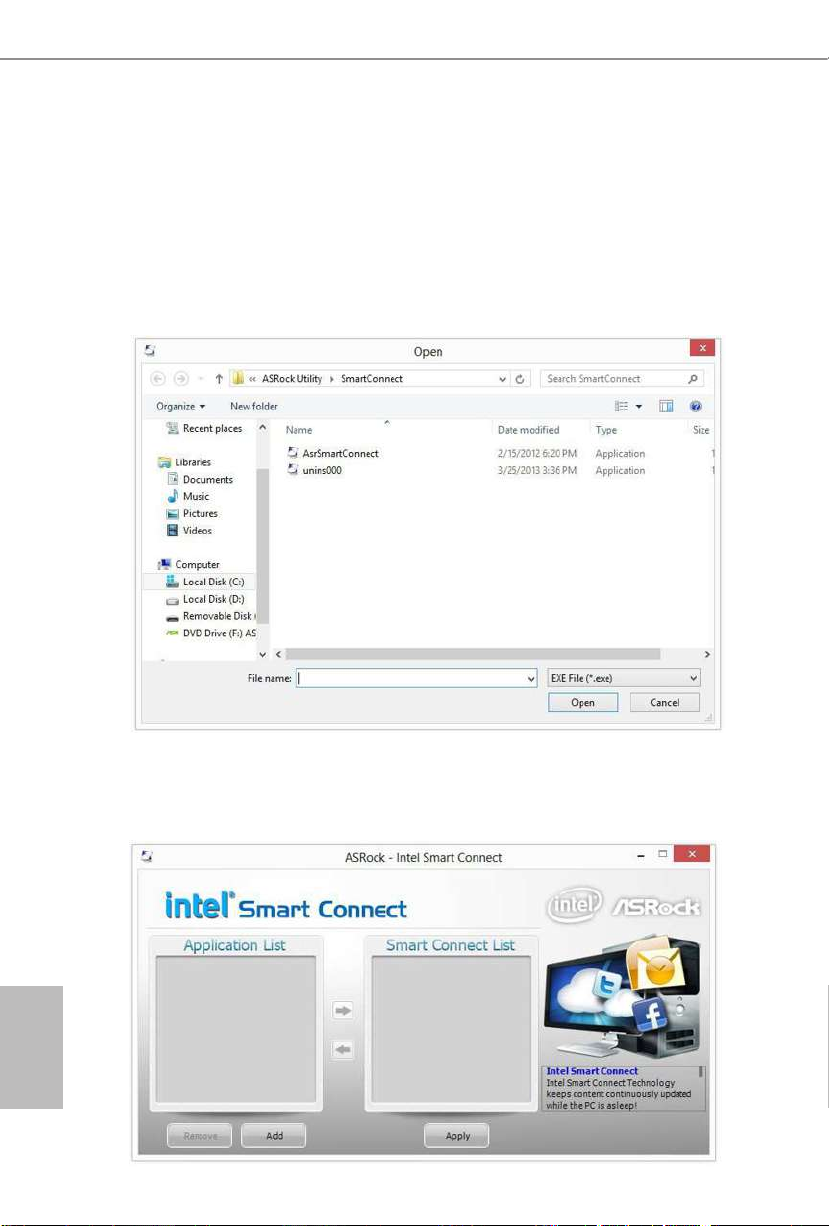Expand recent locations dropdown near nav arrows
The width and height of the screenshot is (829, 1226).
pos(199,380)
